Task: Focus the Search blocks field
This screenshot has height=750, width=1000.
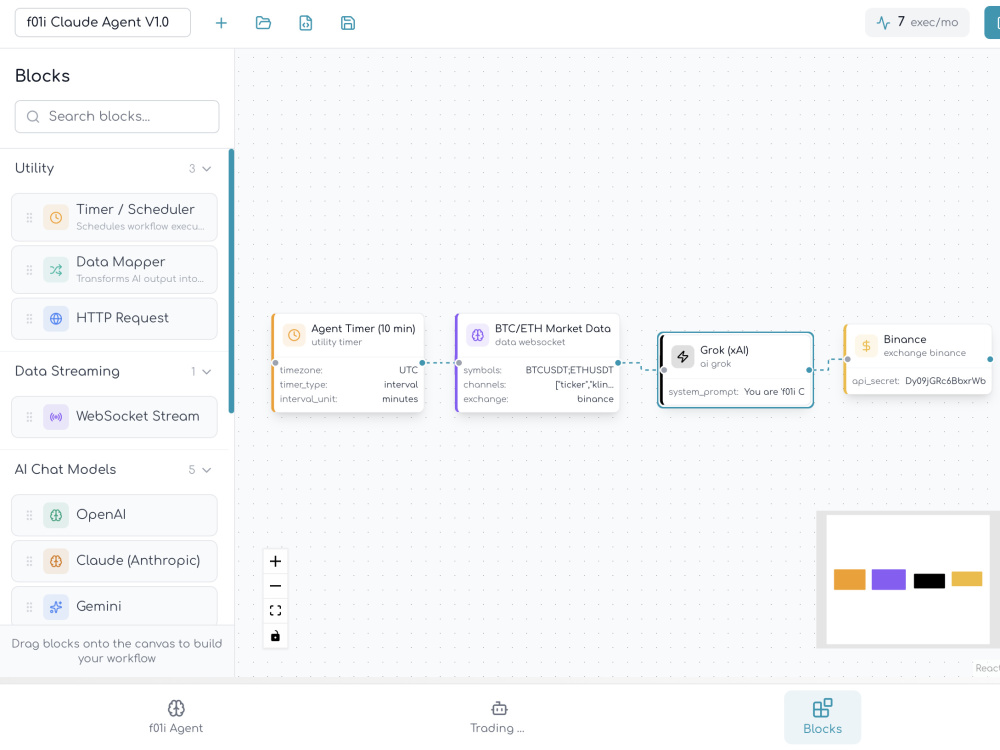Action: (117, 117)
